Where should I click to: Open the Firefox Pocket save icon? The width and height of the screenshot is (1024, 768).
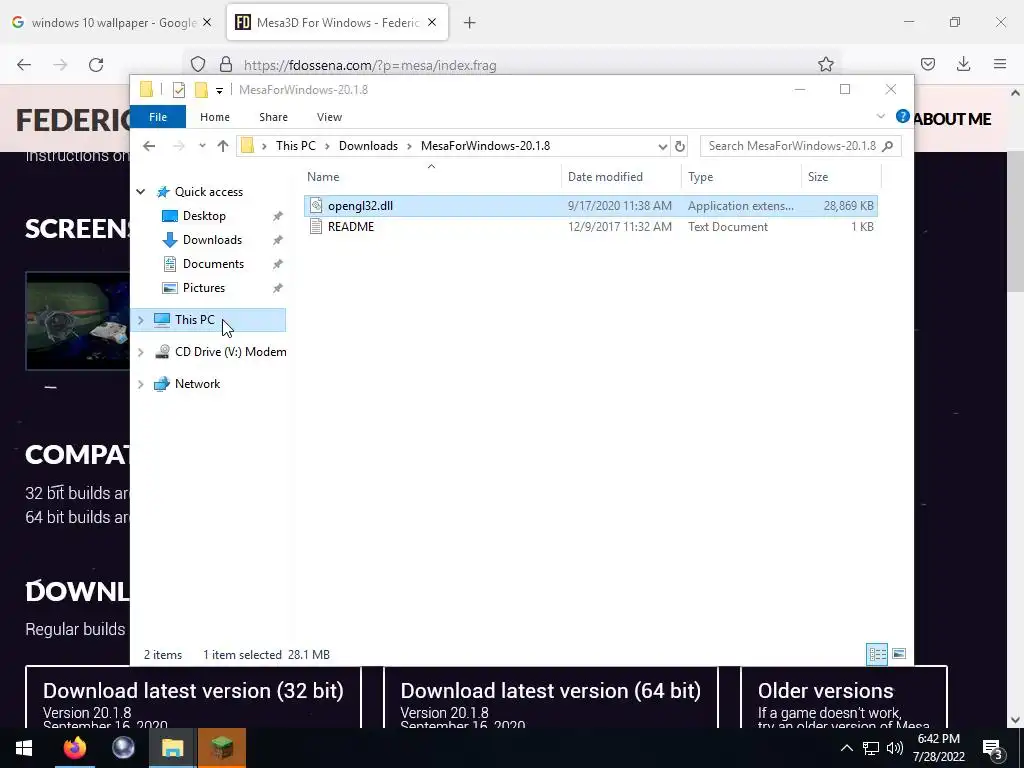(927, 64)
